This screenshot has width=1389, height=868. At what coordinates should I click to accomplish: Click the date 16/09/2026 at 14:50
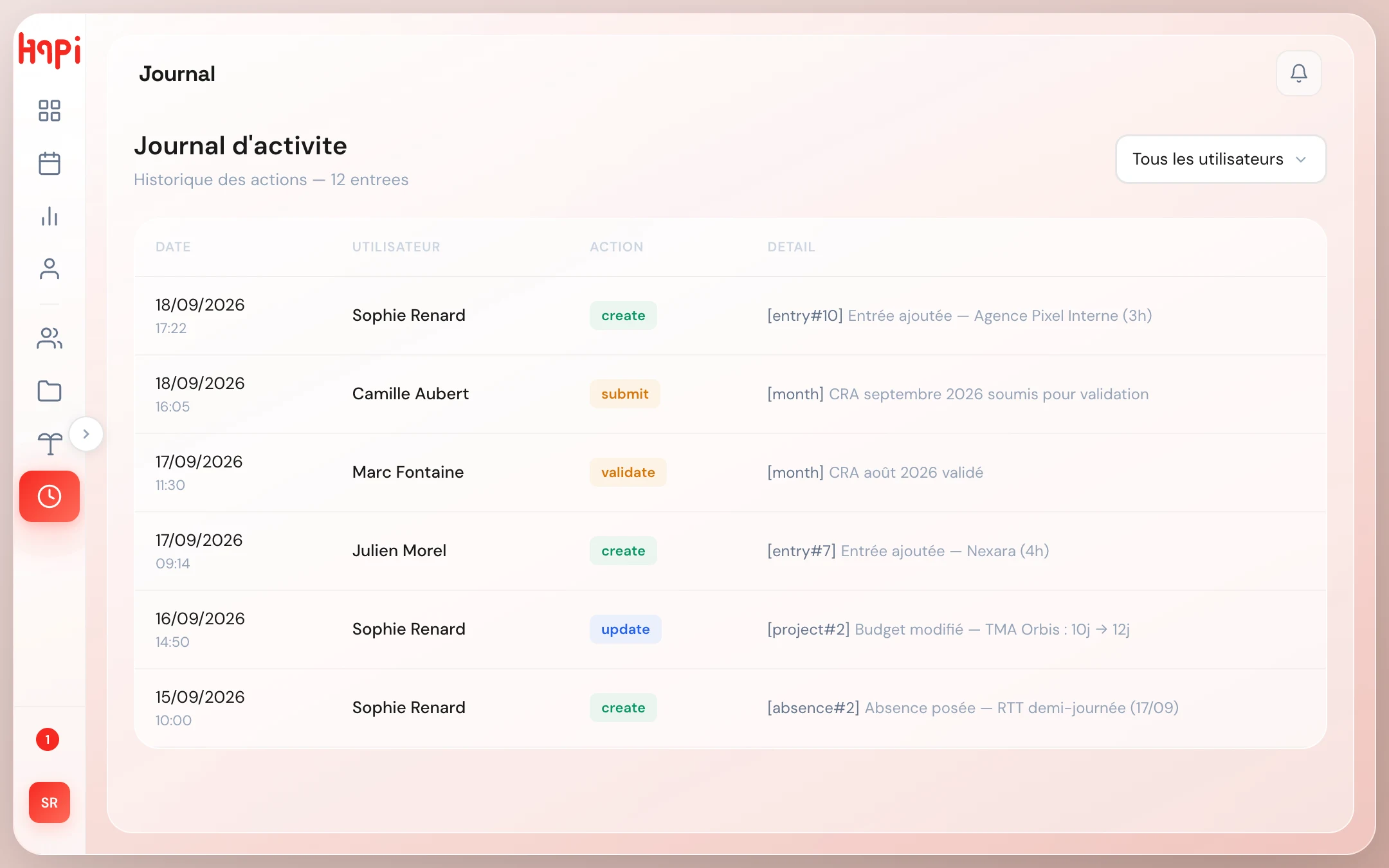200,619
